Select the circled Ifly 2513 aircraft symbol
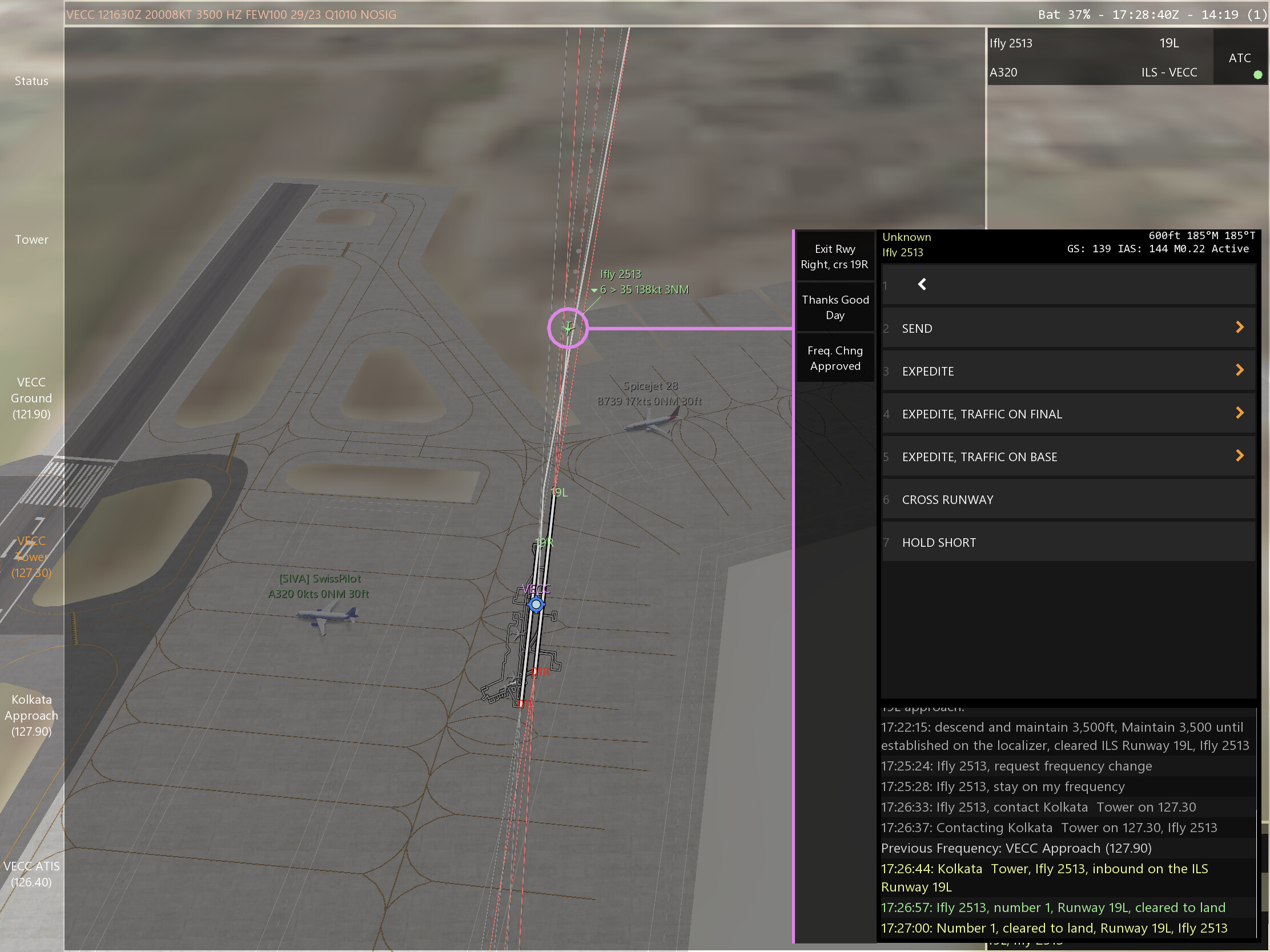The width and height of the screenshot is (1270, 952). tap(568, 328)
